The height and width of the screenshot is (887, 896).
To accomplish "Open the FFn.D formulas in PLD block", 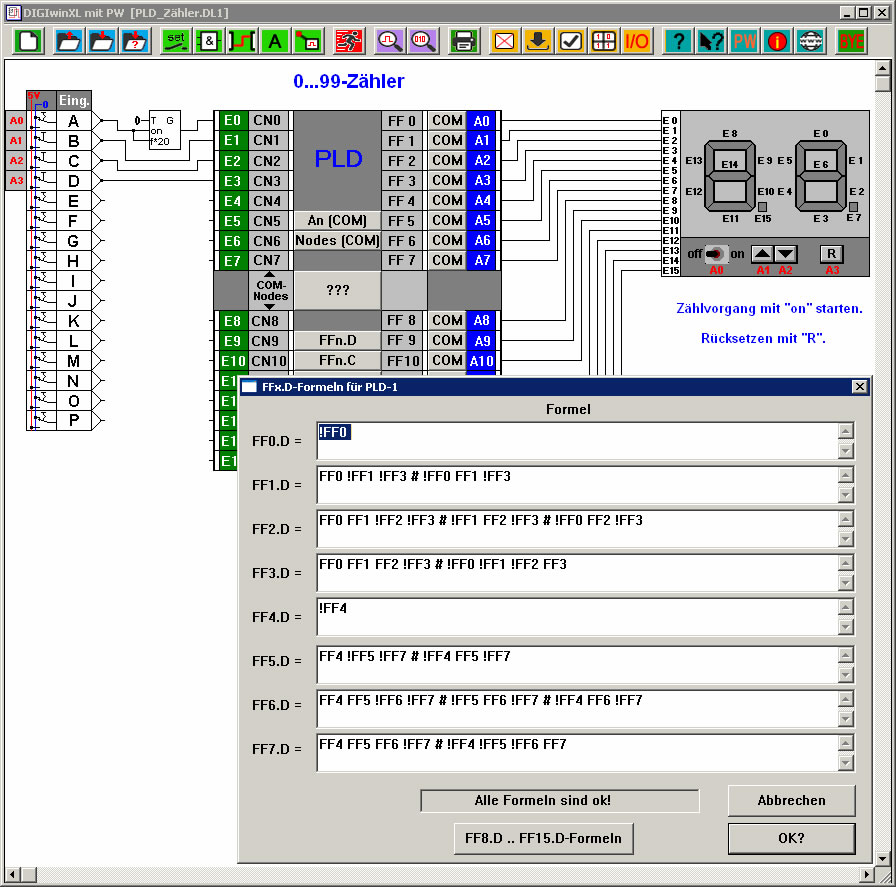I will click(x=337, y=340).
